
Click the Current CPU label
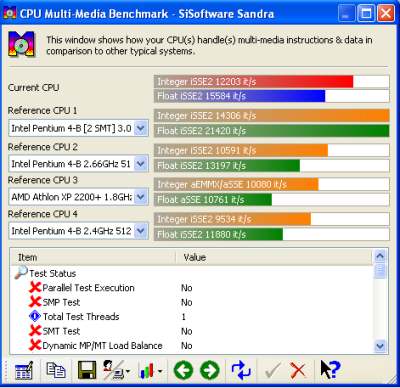pos(33,88)
